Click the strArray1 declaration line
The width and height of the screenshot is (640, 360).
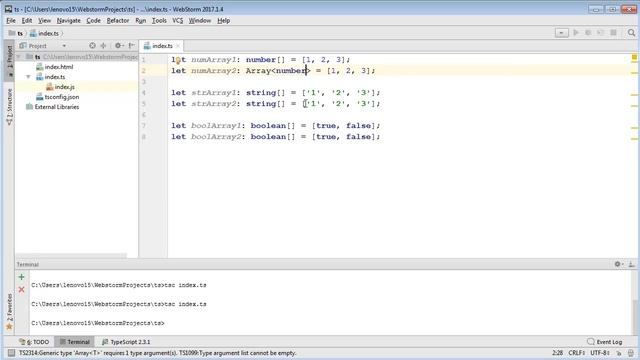[x=276, y=93]
